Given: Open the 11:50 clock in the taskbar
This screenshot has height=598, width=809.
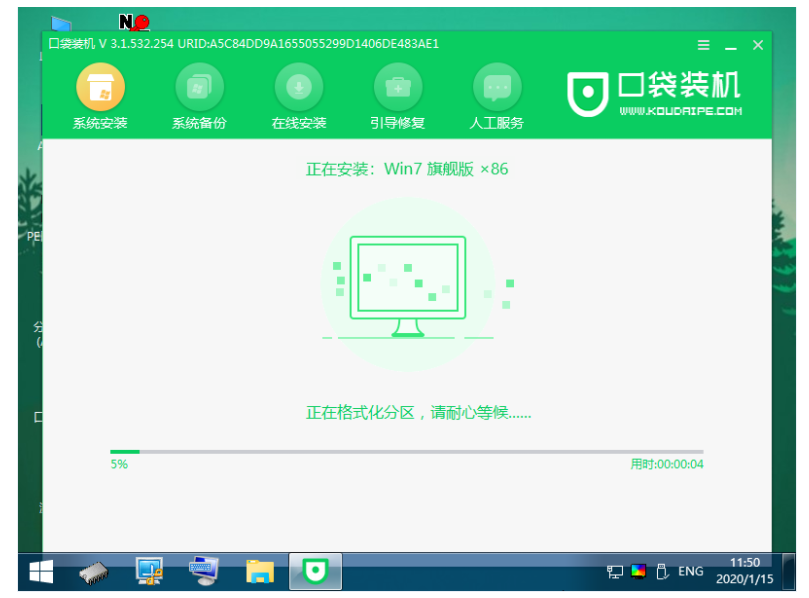Looking at the screenshot, I should [x=745, y=571].
